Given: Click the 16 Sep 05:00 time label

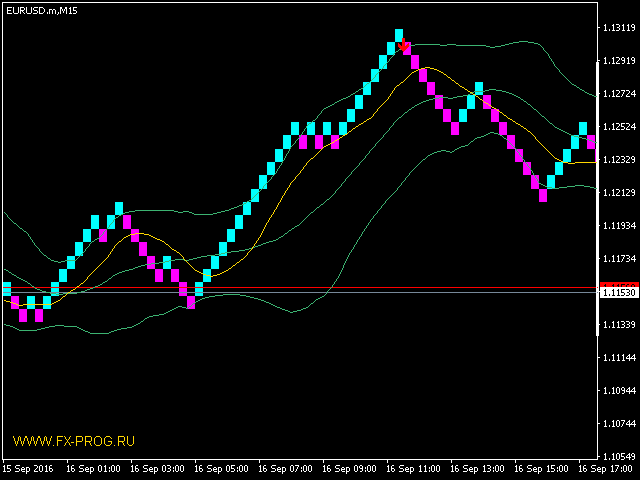Looking at the screenshot, I should point(222,469).
